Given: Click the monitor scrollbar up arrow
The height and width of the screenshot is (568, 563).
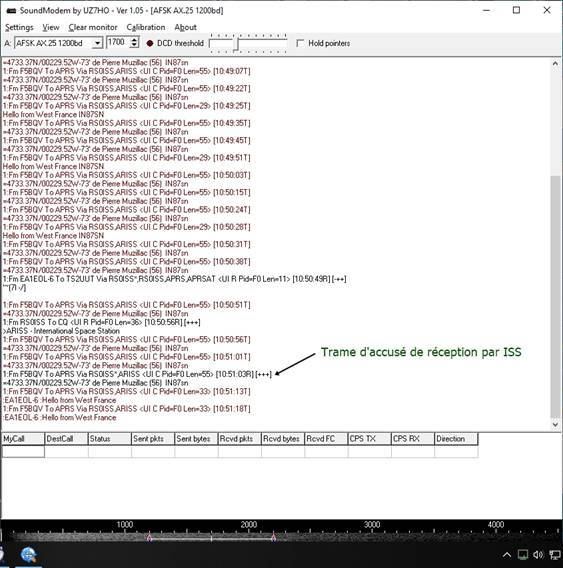Looking at the screenshot, I should [555, 63].
